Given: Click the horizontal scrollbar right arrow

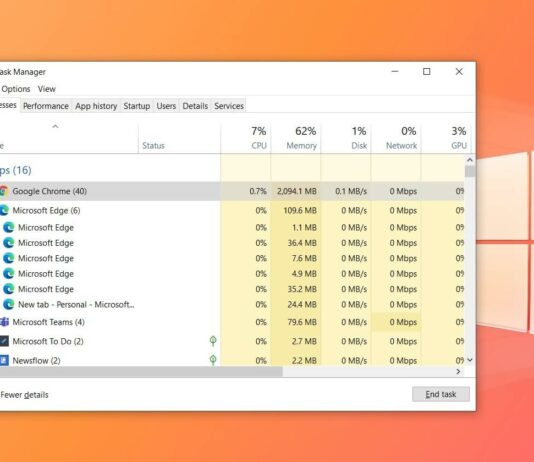Looking at the screenshot, I should click(x=458, y=371).
